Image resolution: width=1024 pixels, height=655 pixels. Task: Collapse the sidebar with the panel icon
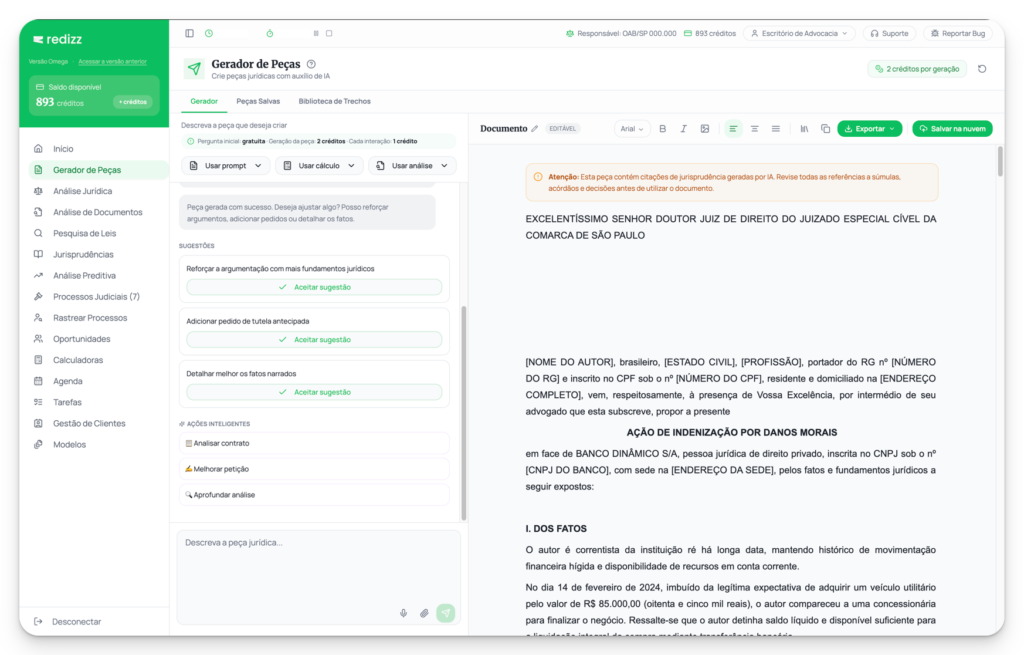point(190,33)
